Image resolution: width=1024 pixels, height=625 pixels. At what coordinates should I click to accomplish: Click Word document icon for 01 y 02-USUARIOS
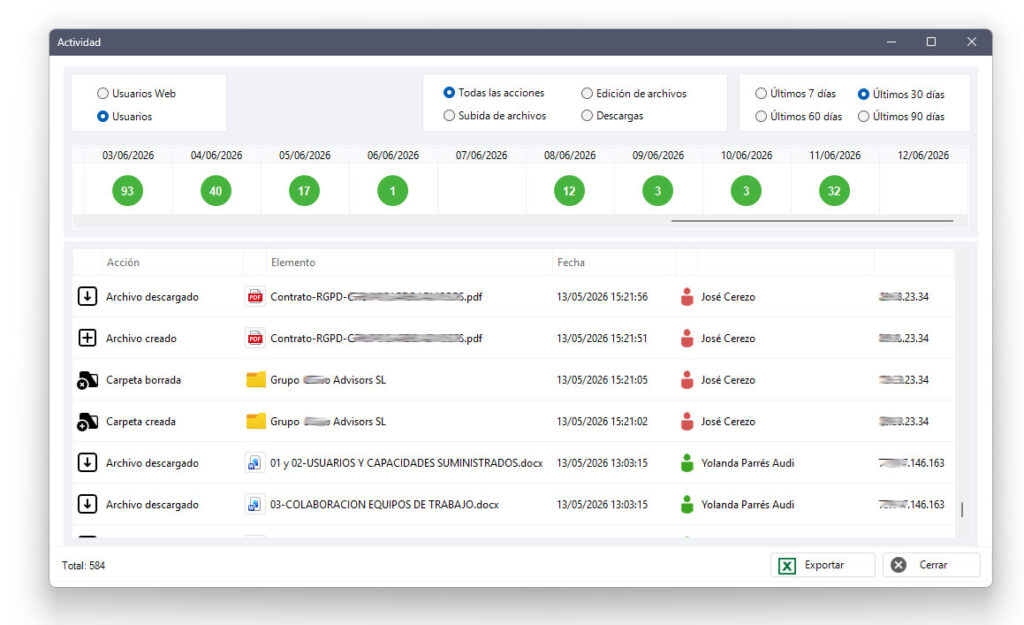(x=254, y=463)
